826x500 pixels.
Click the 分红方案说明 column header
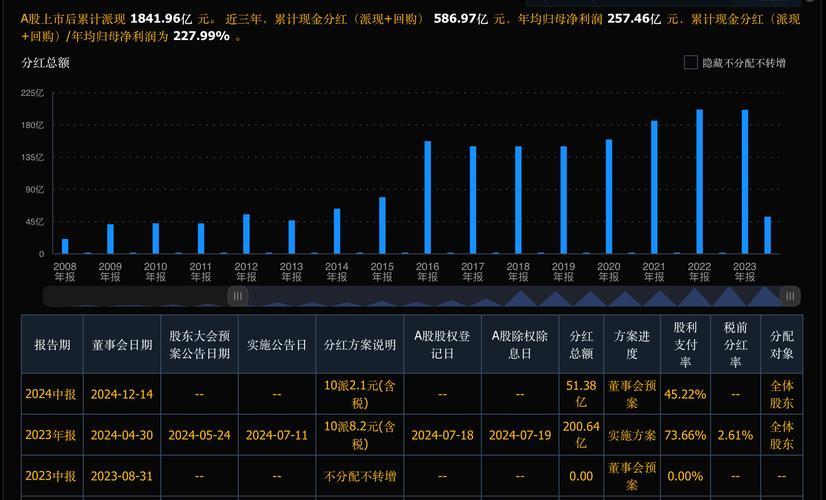(360, 345)
